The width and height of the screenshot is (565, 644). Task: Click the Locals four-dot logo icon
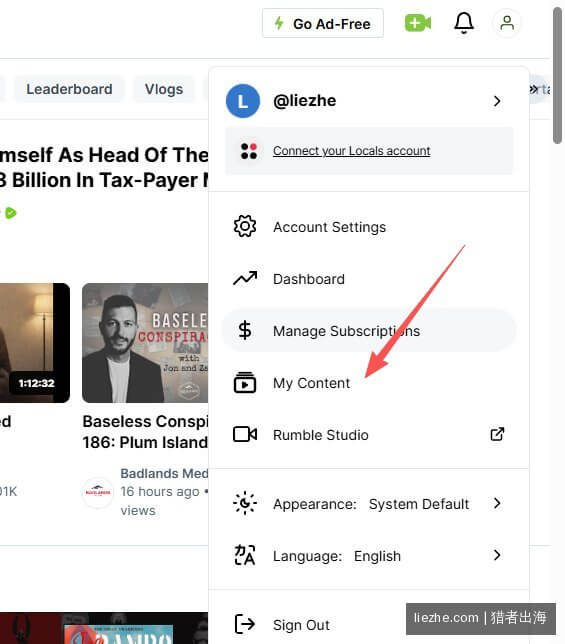coord(249,151)
